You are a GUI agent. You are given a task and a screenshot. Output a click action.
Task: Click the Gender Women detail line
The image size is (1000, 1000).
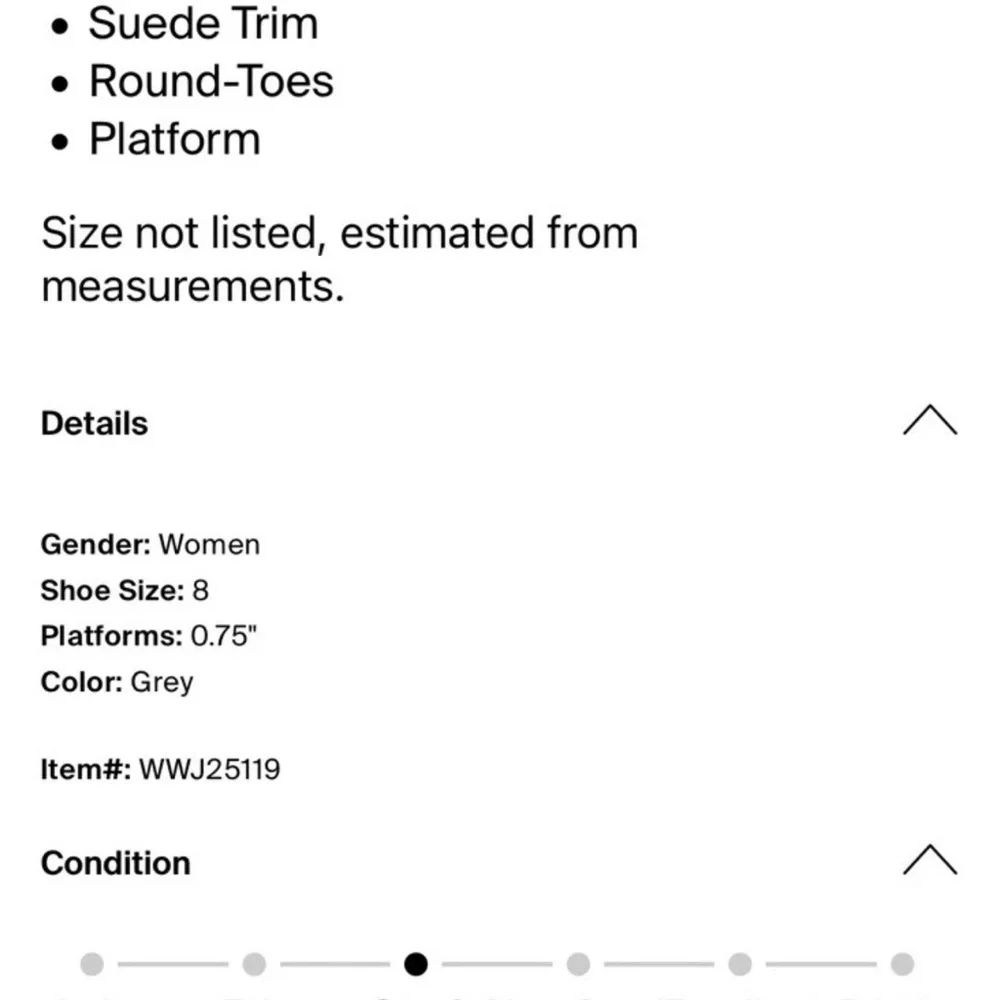click(150, 545)
